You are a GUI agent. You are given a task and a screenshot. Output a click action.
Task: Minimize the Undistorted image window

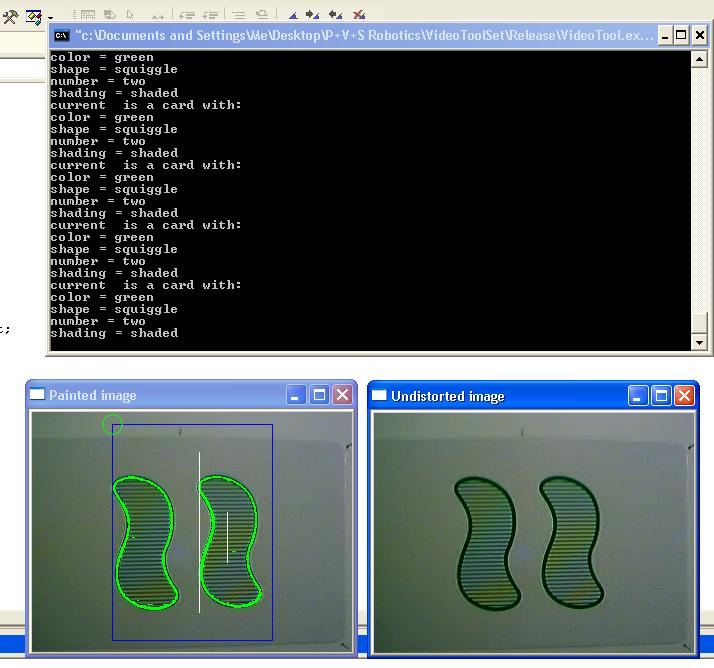[x=639, y=396]
